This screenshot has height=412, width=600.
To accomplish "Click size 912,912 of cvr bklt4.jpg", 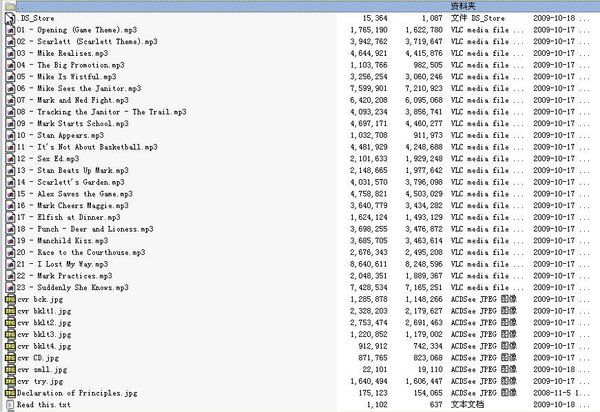I will [x=373, y=346].
